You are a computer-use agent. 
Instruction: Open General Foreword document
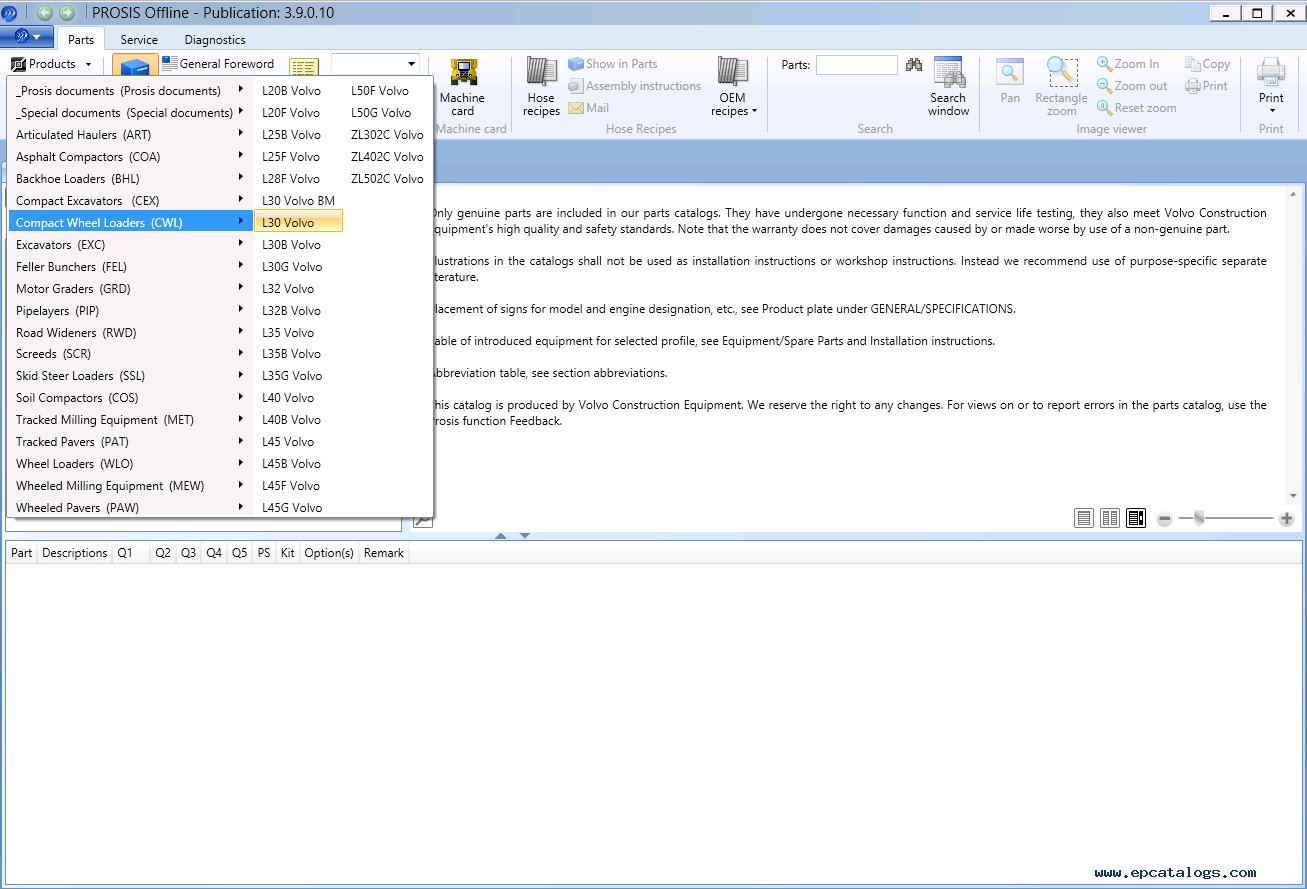[218, 64]
